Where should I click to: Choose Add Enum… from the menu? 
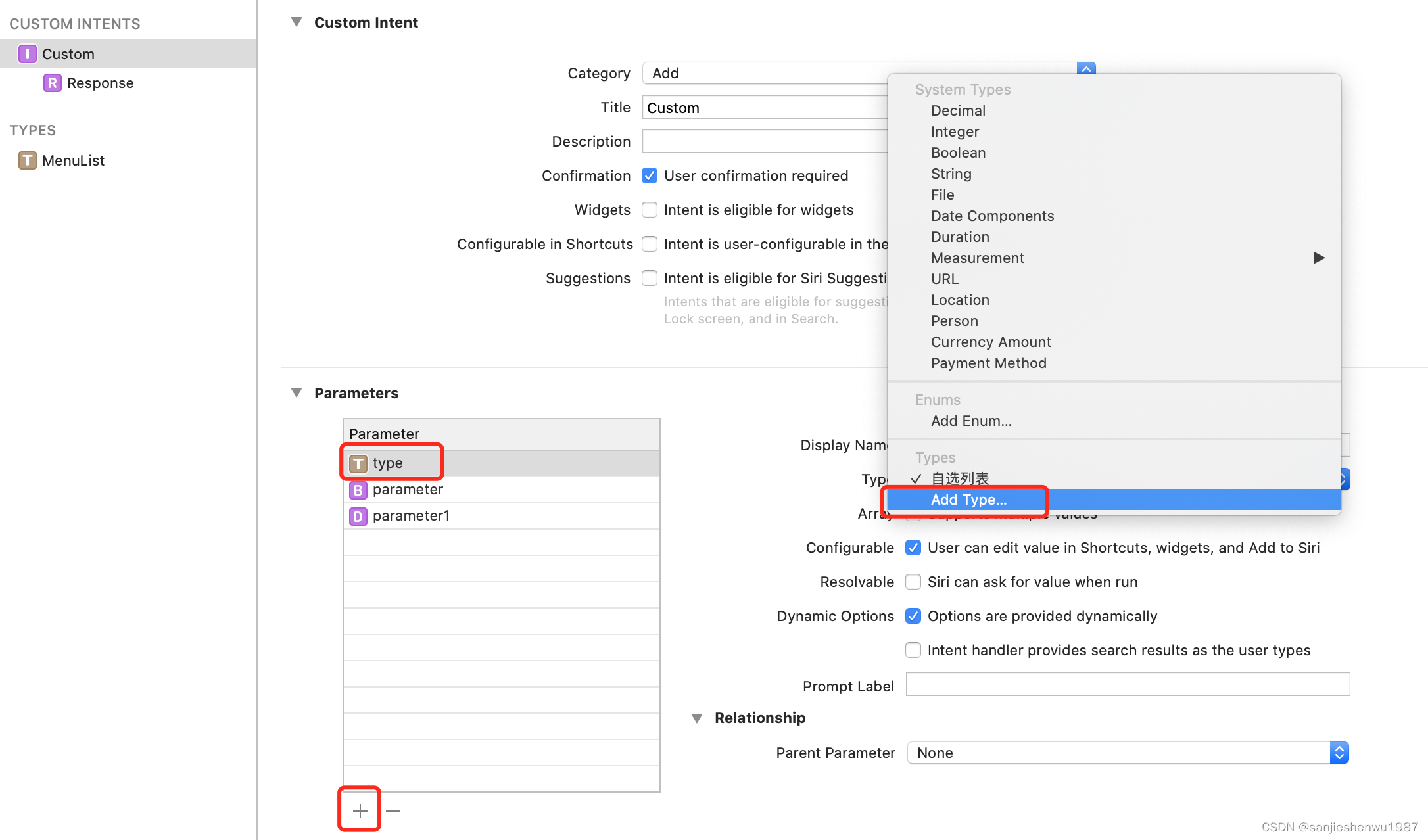pyautogui.click(x=971, y=421)
